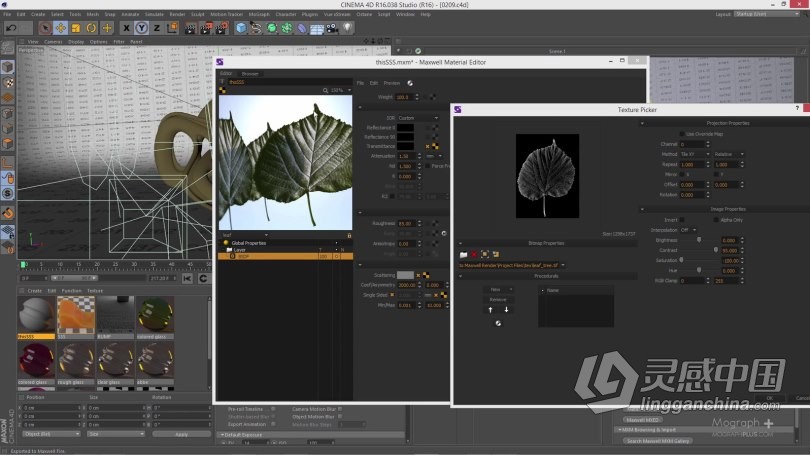Click the green array modeling icon
The height and width of the screenshot is (455, 810).
tap(287, 28)
